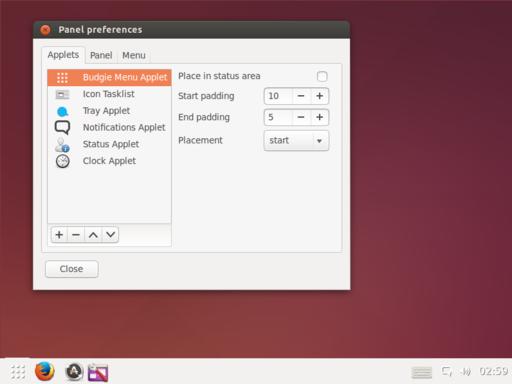The height and width of the screenshot is (384, 512).
Task: Click the volume icon in the status area
Action: coord(466,371)
